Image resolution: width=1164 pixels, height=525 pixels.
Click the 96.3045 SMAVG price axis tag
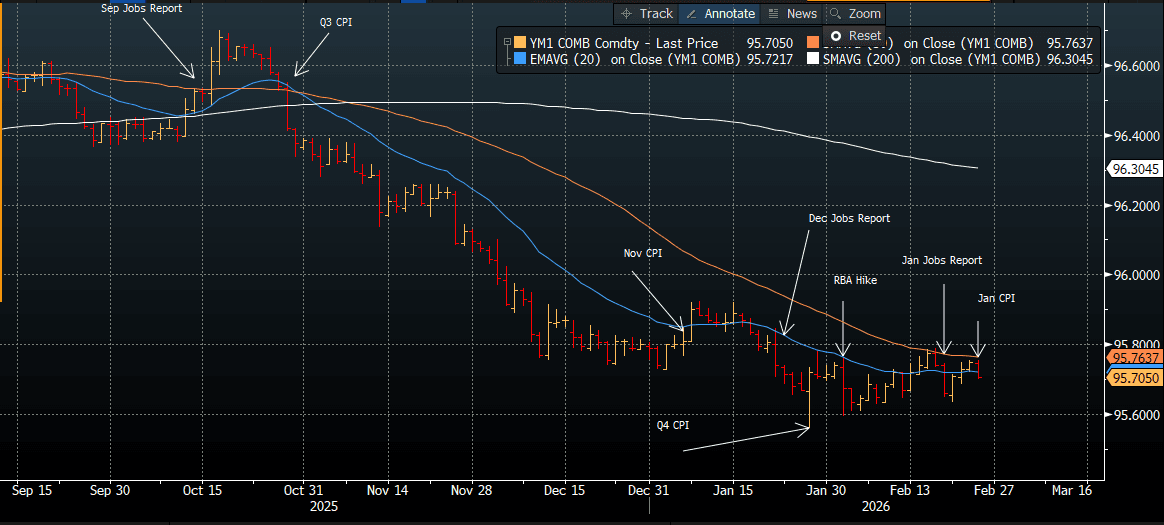pos(1132,170)
